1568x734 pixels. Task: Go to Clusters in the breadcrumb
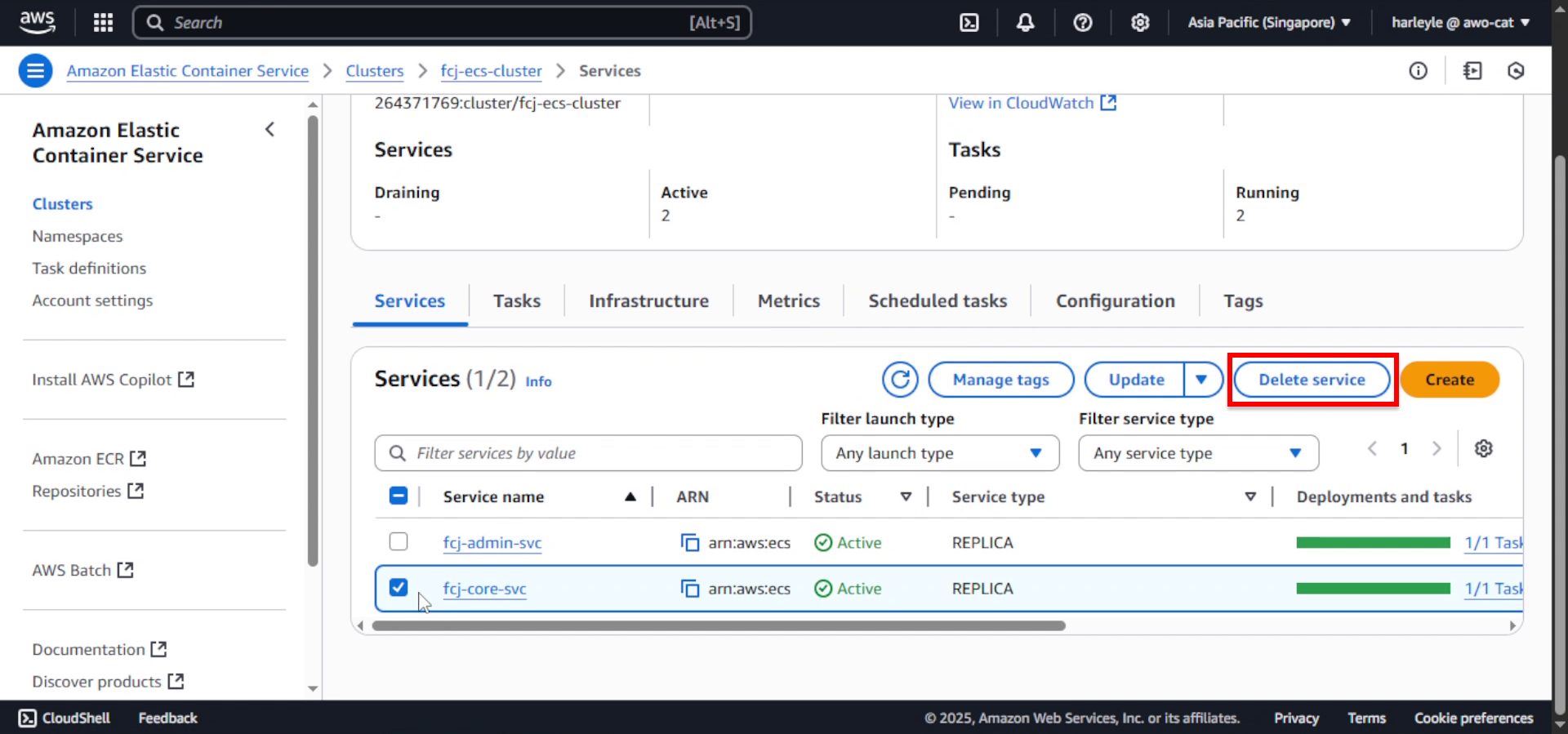374,71
